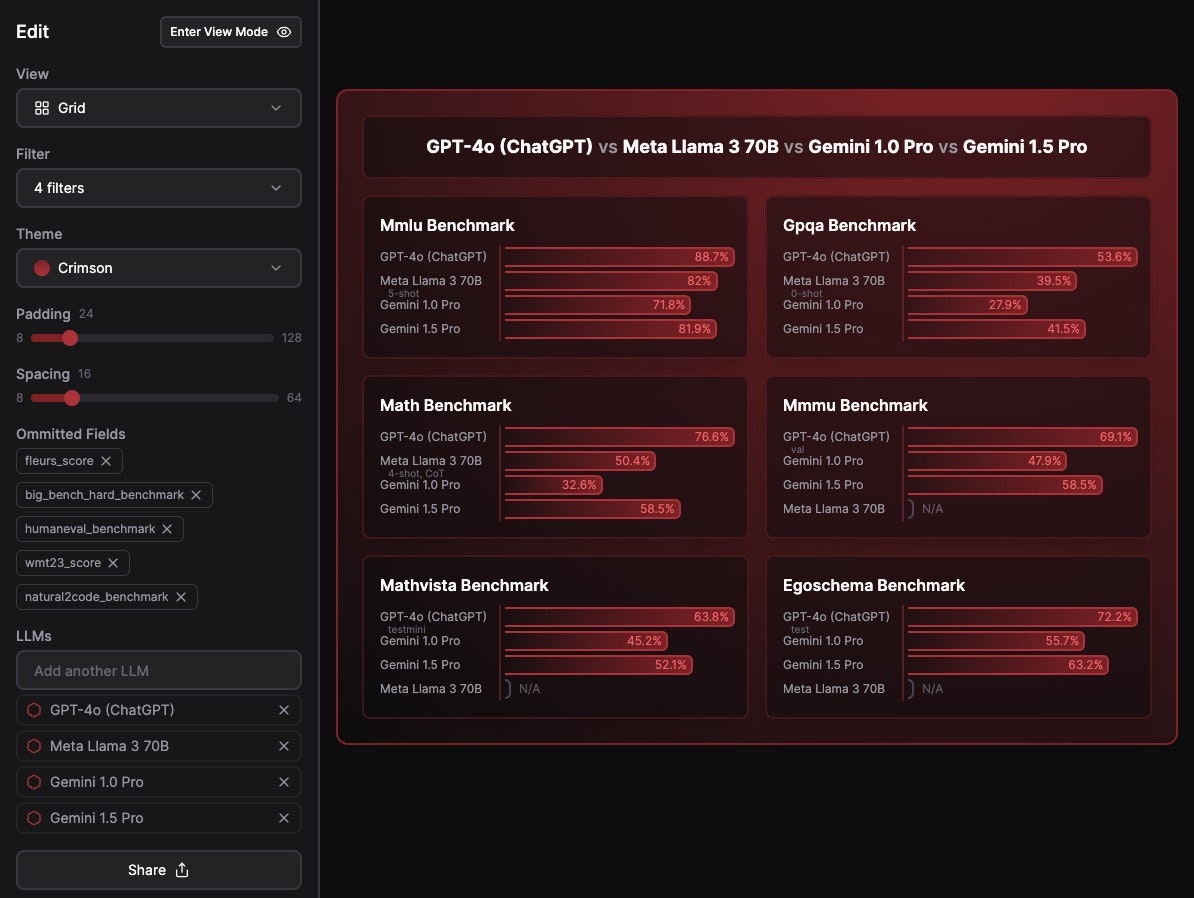Remove GPT-4o (ChatGPT) from LLMs list
The height and width of the screenshot is (898, 1194).
(284, 710)
